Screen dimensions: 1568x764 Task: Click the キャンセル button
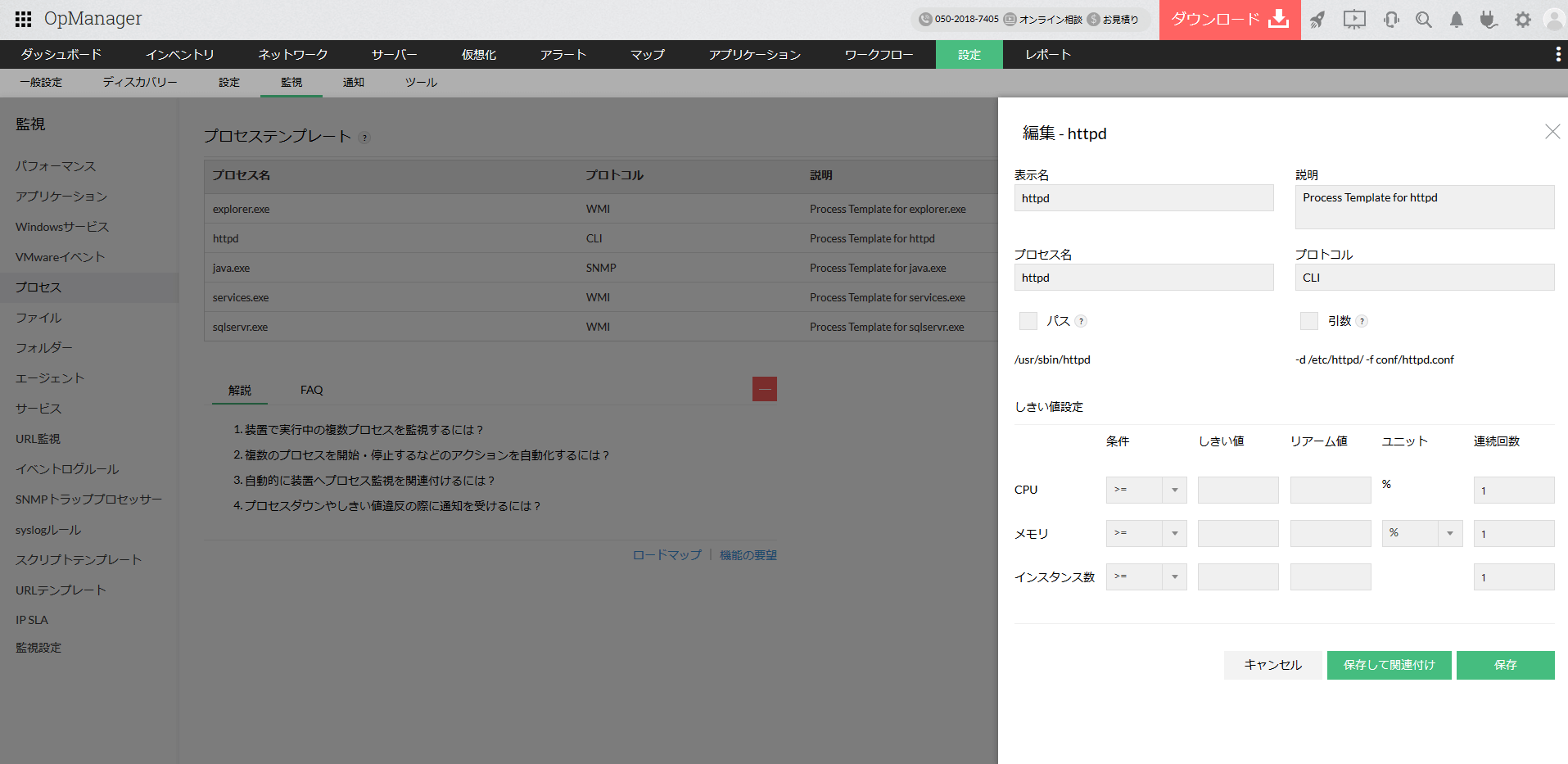1273,665
